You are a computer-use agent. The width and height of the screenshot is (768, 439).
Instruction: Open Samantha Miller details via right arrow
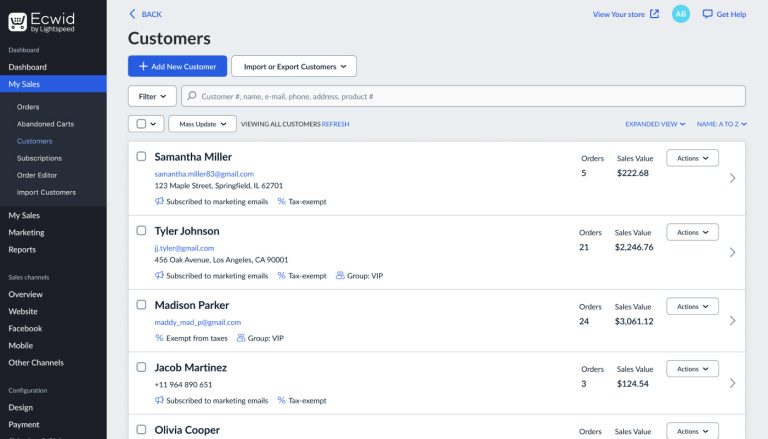pyautogui.click(x=732, y=178)
